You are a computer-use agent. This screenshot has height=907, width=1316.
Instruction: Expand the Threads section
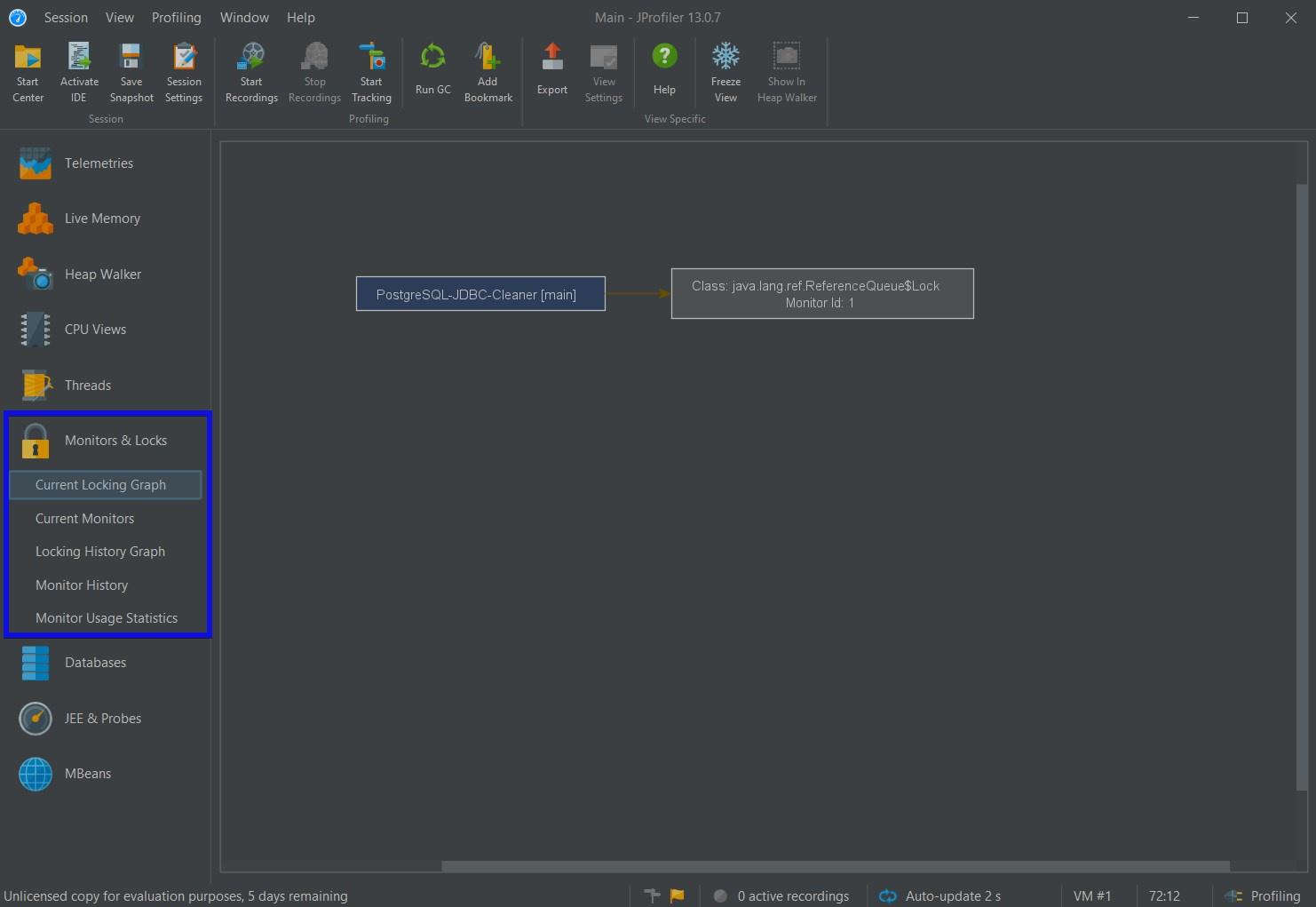pyautogui.click(x=87, y=385)
